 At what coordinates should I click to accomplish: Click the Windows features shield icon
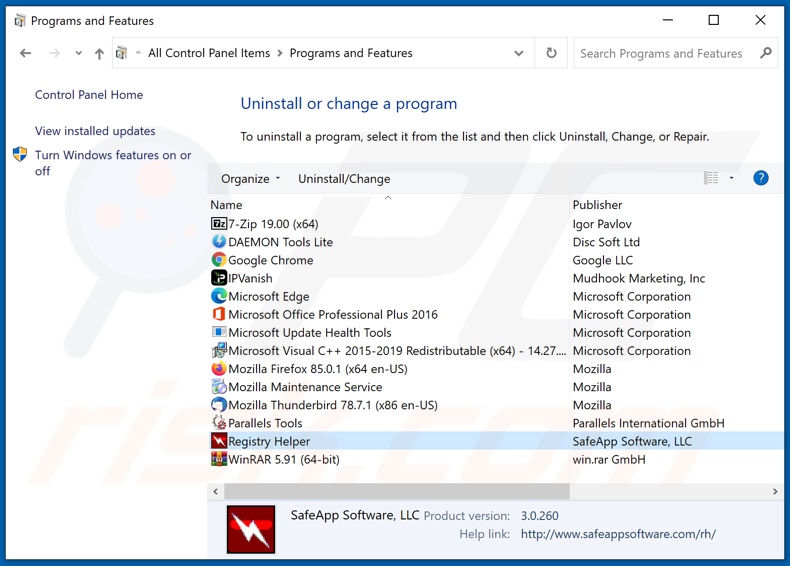[20, 154]
